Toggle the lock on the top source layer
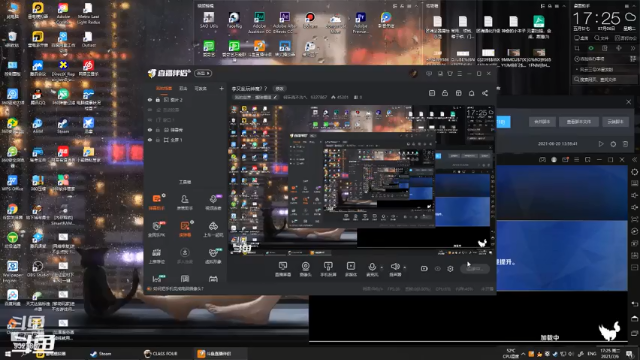This screenshot has width=640, height=360. click(x=158, y=100)
